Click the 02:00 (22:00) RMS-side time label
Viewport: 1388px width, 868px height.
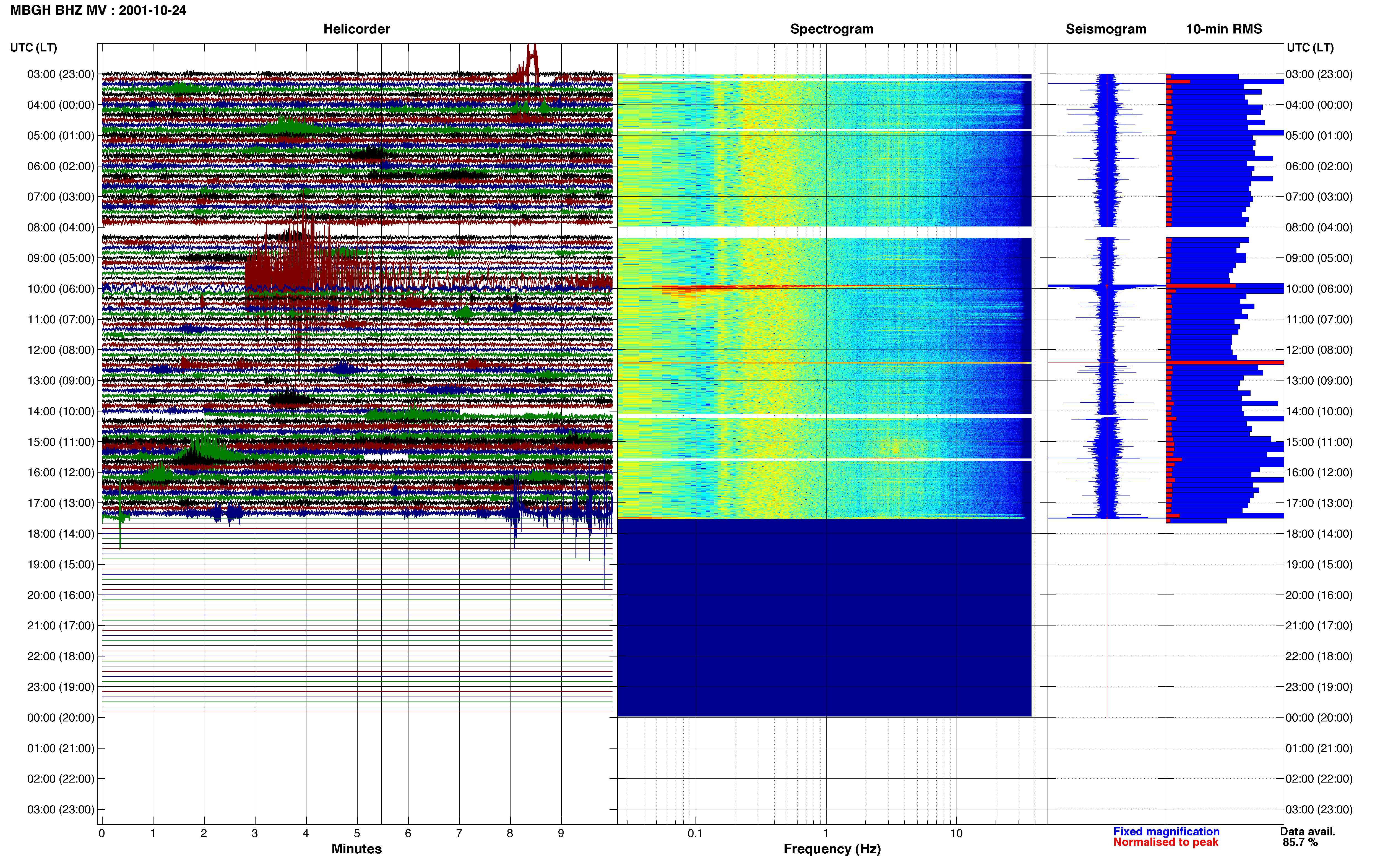click(x=1319, y=779)
